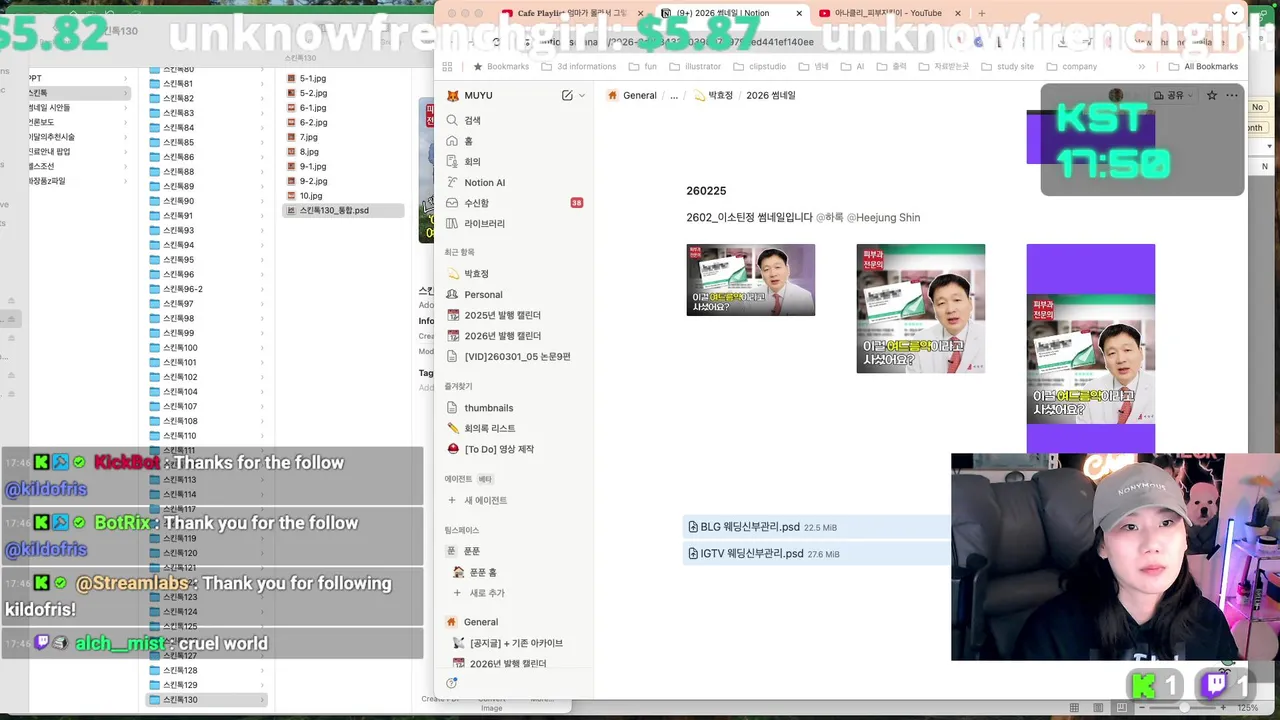The width and height of the screenshot is (1280, 720).
Task: Close the YouTube tab
Action: point(958,13)
